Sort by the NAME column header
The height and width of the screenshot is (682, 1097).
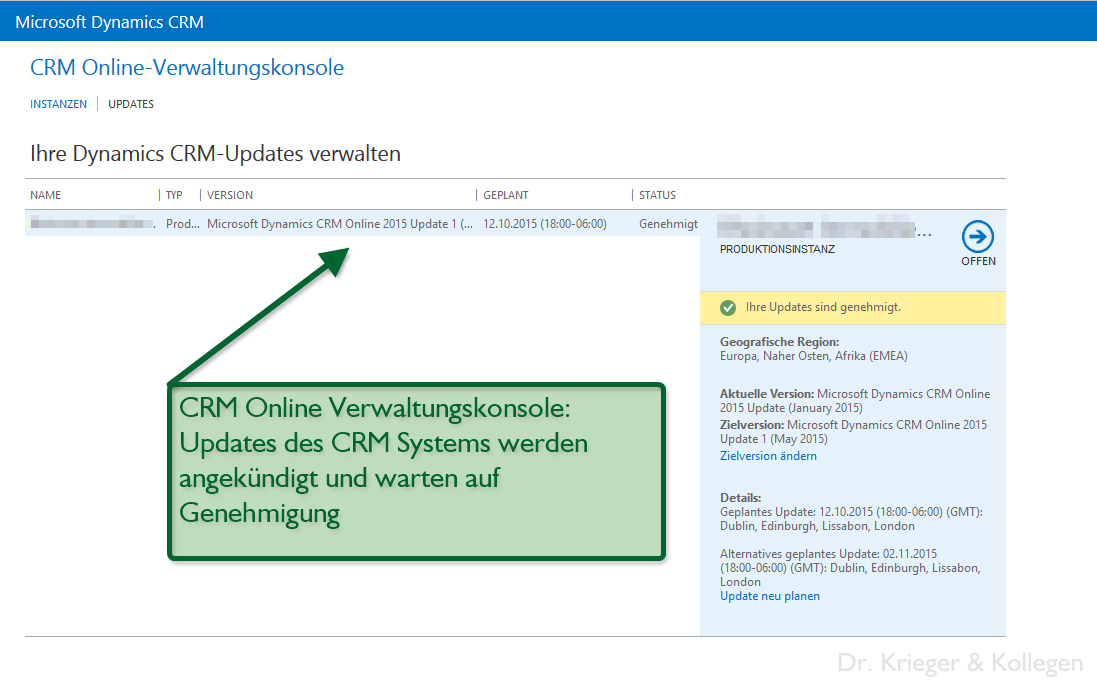(x=45, y=195)
